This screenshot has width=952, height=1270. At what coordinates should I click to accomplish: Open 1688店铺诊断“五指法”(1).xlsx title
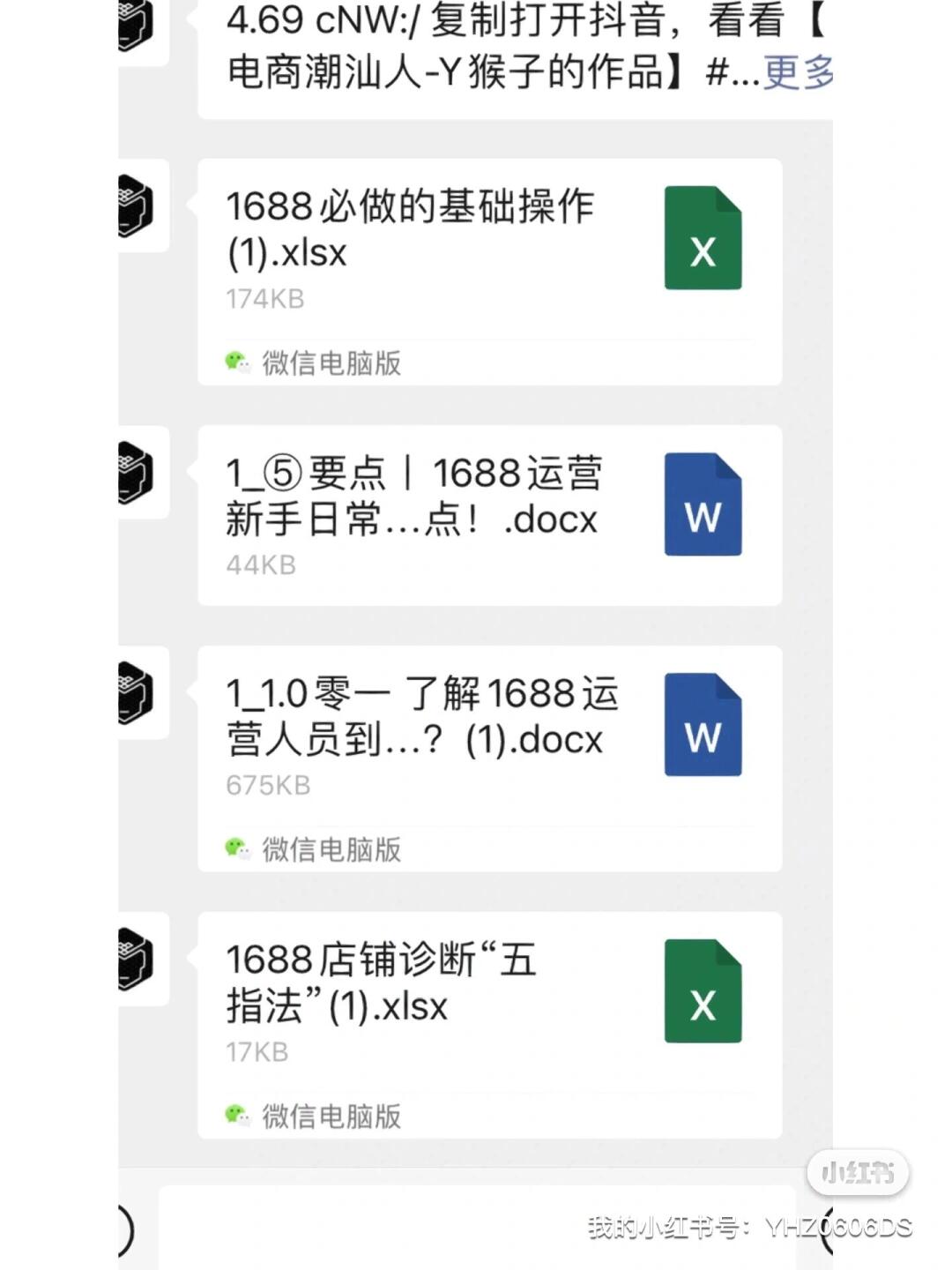pos(381,982)
